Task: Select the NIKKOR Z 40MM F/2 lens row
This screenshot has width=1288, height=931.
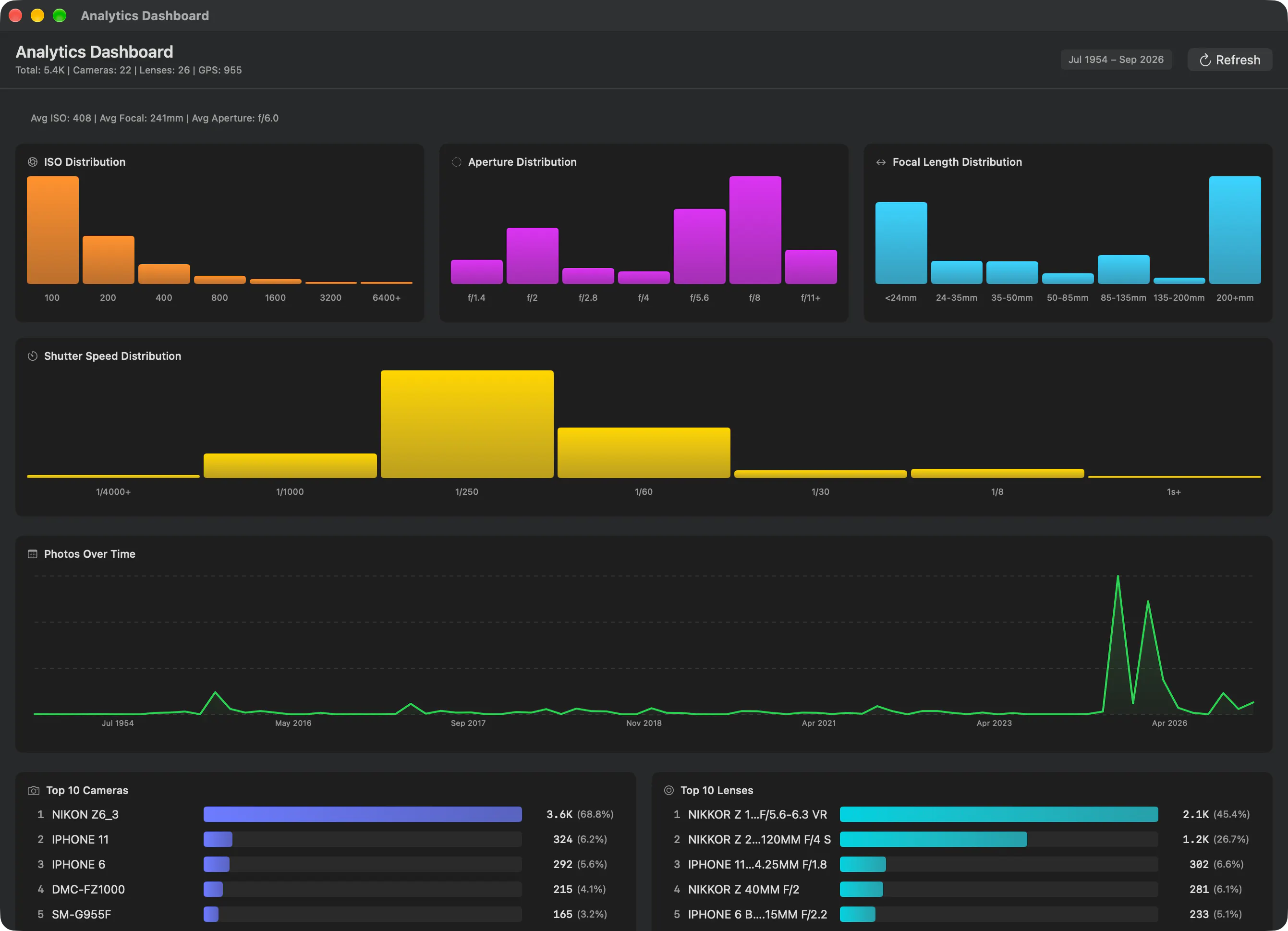Action: coord(961,889)
